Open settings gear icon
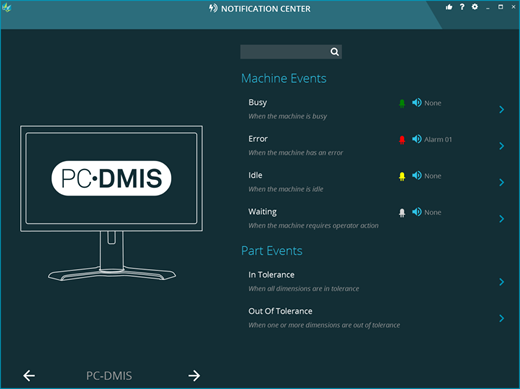 pyautogui.click(x=475, y=7)
